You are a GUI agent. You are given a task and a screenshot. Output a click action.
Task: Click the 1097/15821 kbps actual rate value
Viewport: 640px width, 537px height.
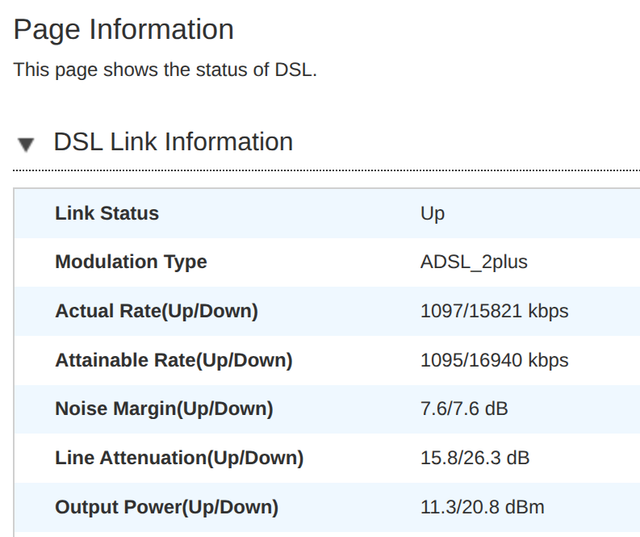click(494, 311)
